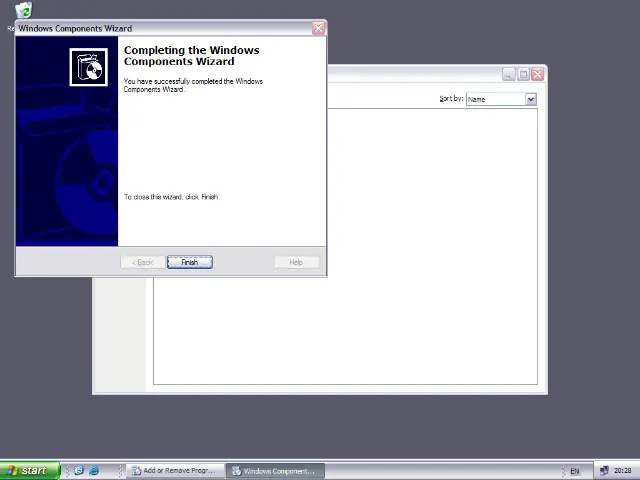This screenshot has width=640, height=480.
Task: Open the Recycle Bin desktop icon
Action: tap(24, 11)
